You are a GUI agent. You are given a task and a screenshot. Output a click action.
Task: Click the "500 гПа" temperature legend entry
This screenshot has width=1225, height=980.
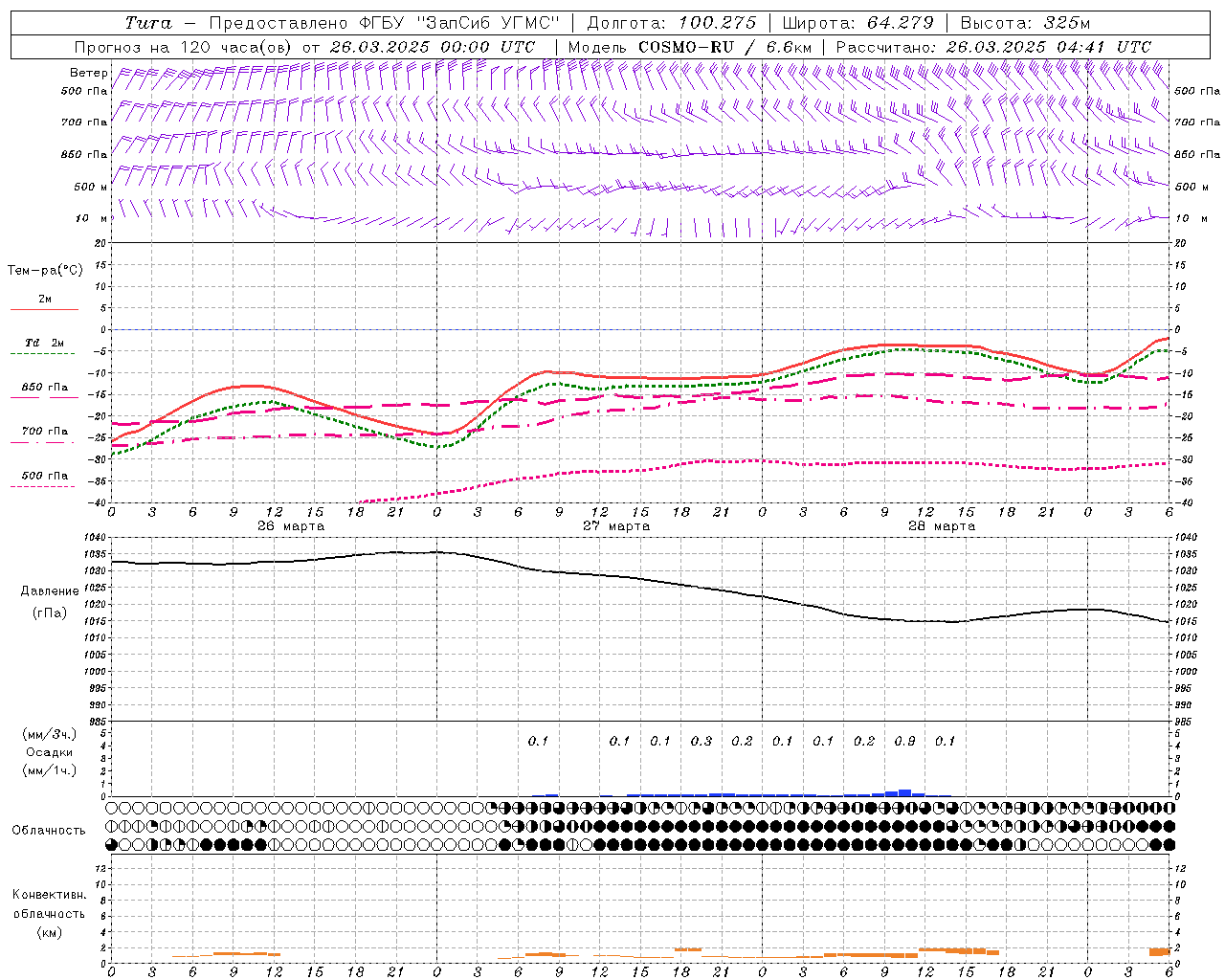tap(45, 476)
